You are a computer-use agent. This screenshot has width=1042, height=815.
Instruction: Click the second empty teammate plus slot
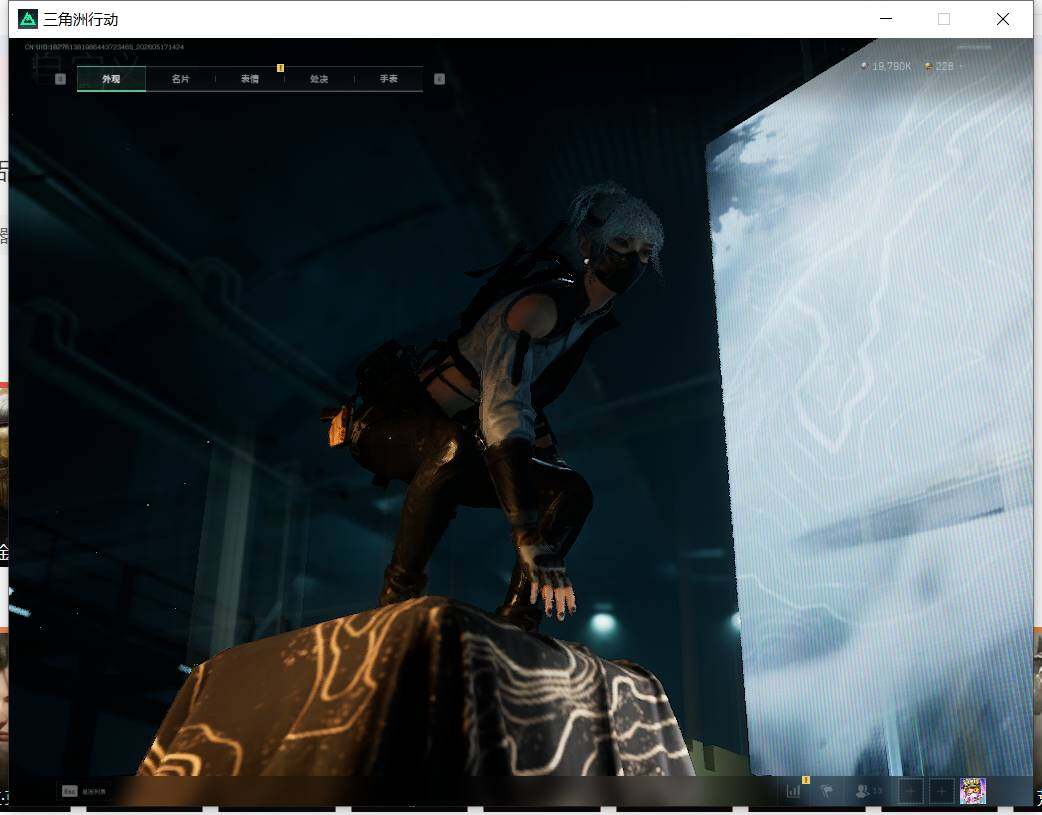942,791
